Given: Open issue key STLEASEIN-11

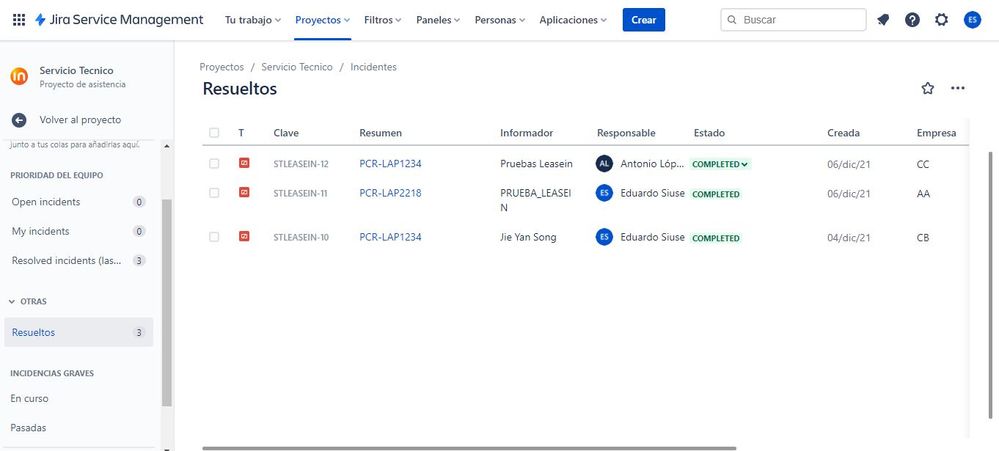Looking at the screenshot, I should (300, 194).
